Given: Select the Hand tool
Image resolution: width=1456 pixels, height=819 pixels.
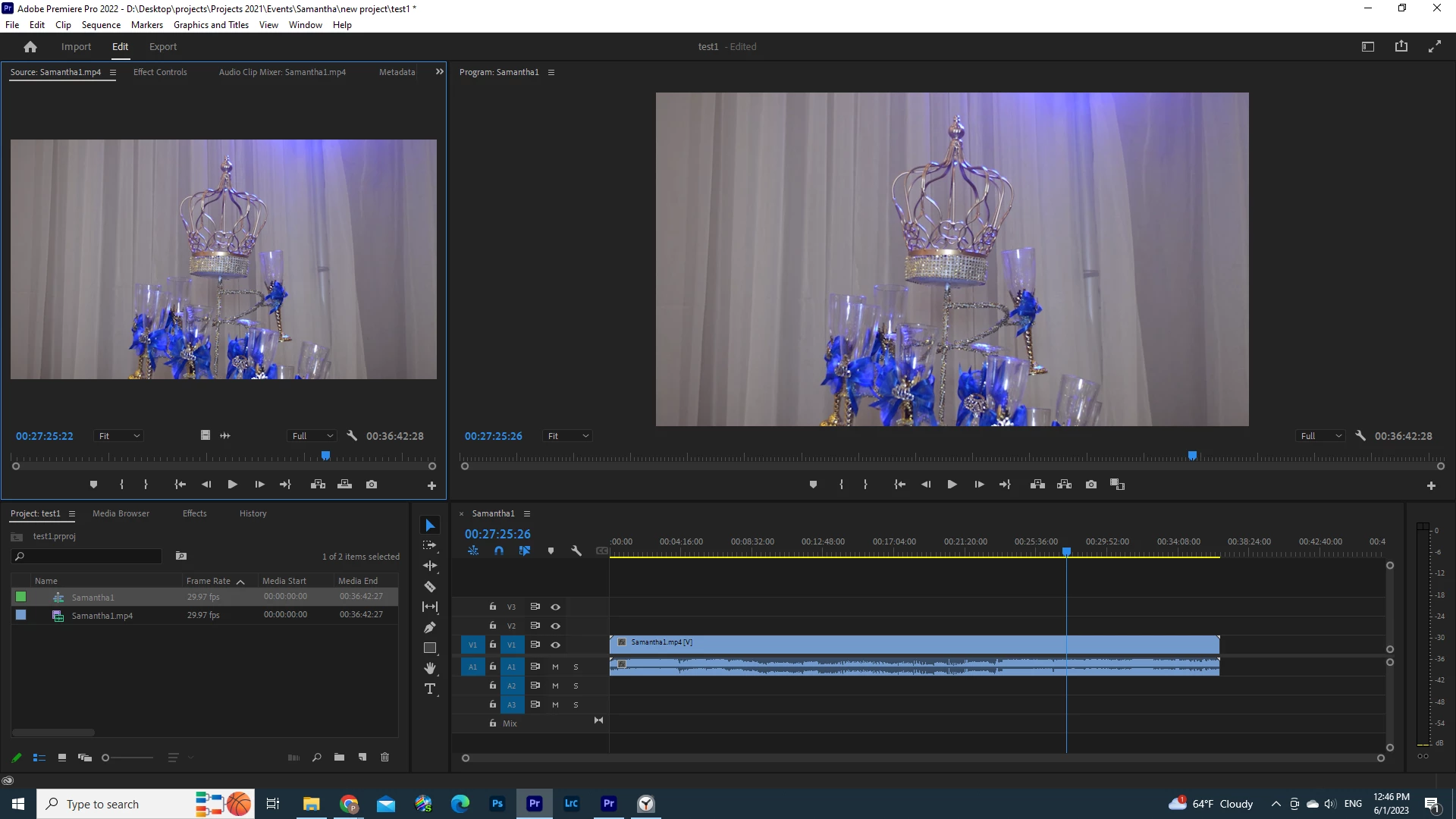Looking at the screenshot, I should pyautogui.click(x=430, y=669).
